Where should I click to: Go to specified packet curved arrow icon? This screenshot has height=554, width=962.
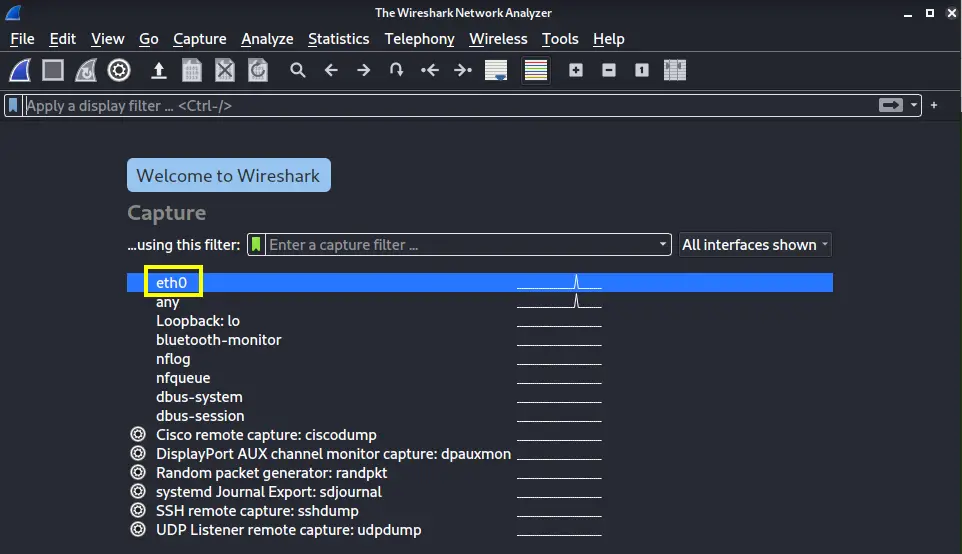396,69
